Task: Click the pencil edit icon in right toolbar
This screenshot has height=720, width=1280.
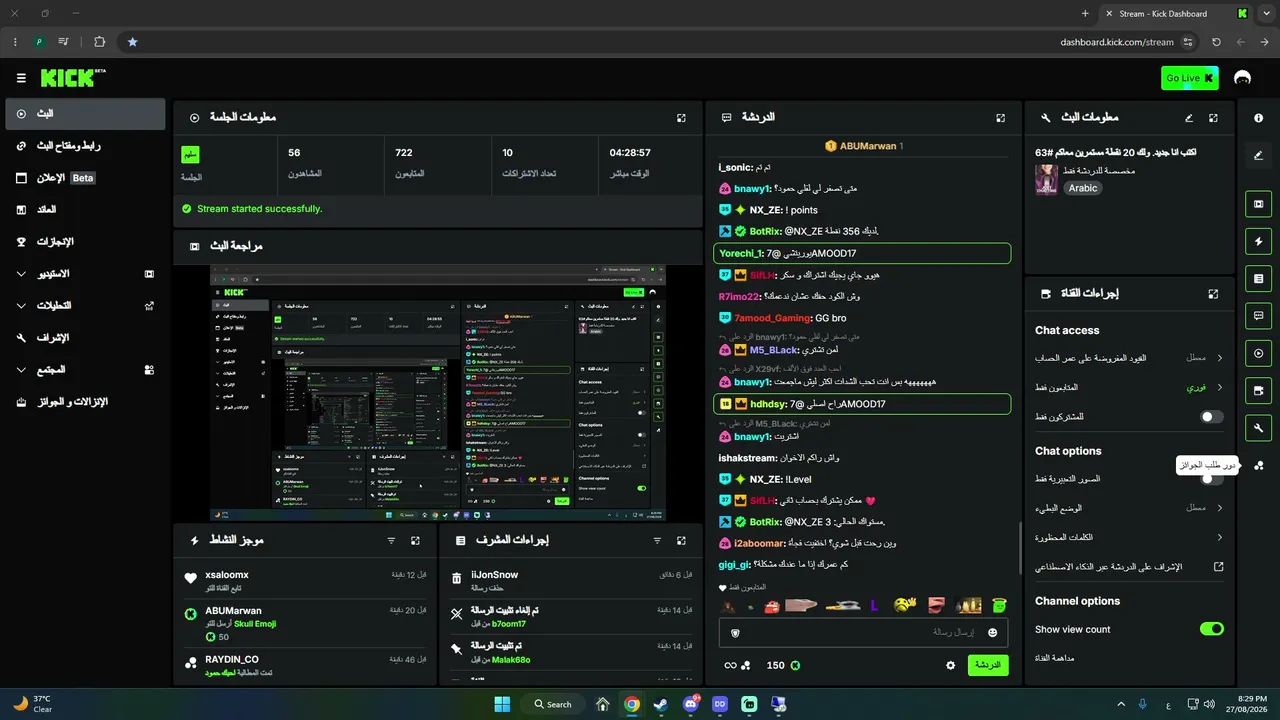Action: tap(1258, 155)
